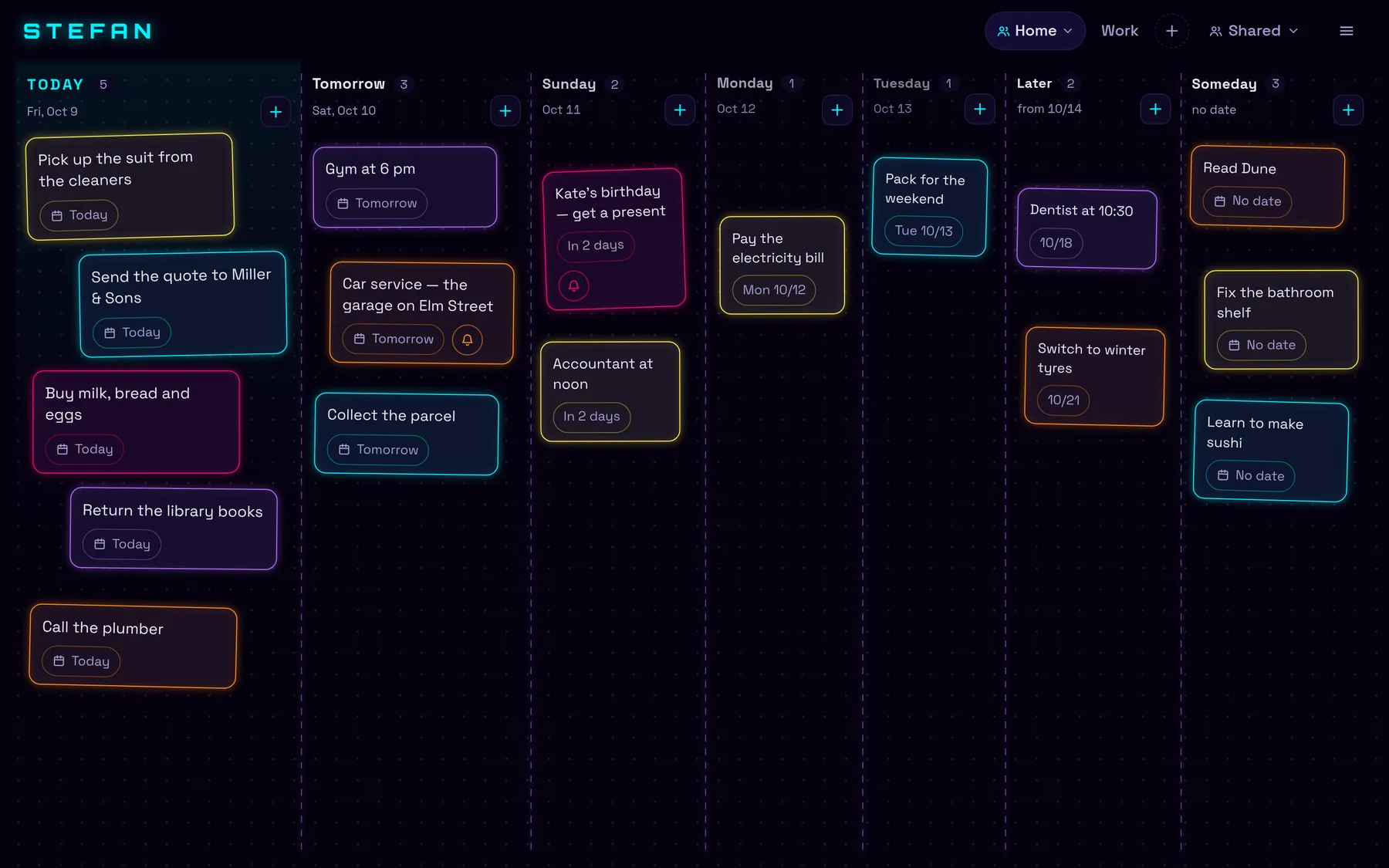Open the Home list dropdown
Image resolution: width=1389 pixels, height=868 pixels.
click(x=1035, y=31)
